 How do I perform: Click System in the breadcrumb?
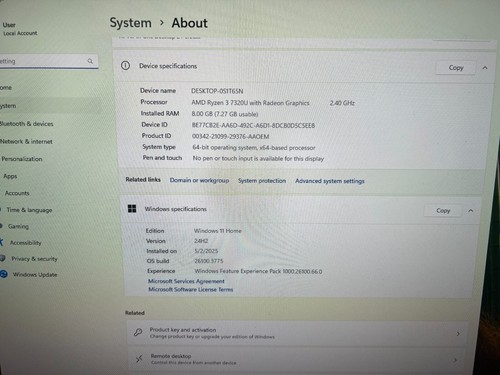[131, 23]
